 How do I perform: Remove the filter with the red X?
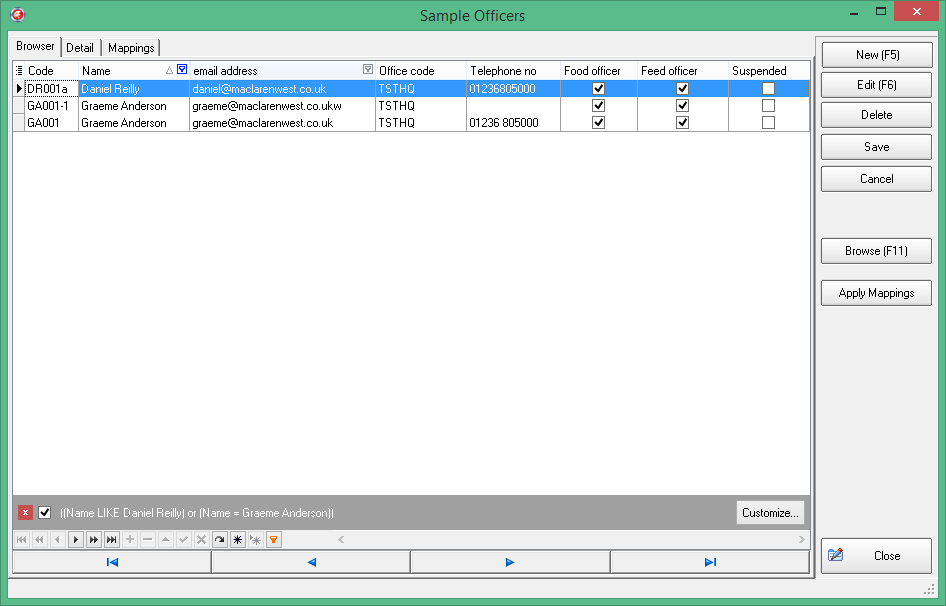25,512
